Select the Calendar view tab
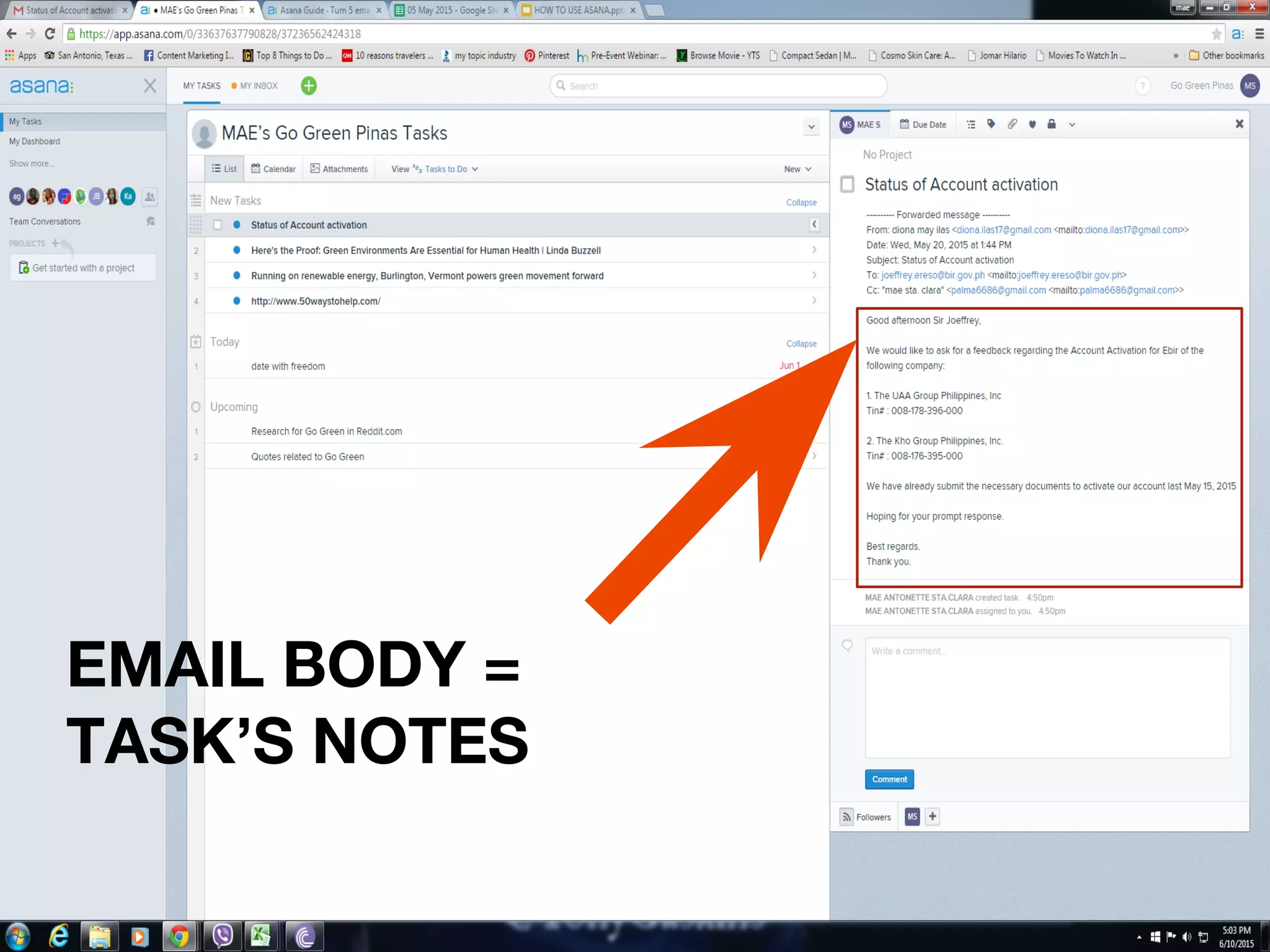 273,169
